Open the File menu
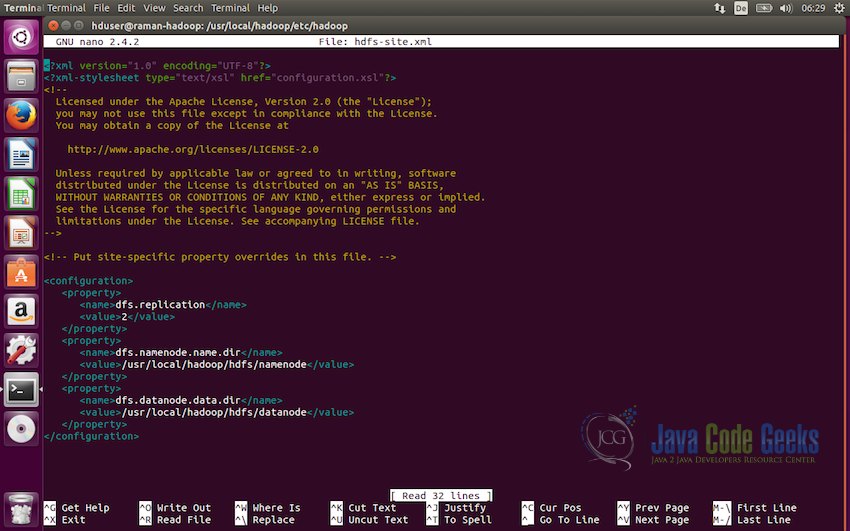The width and height of the screenshot is (850, 531). coord(101,8)
